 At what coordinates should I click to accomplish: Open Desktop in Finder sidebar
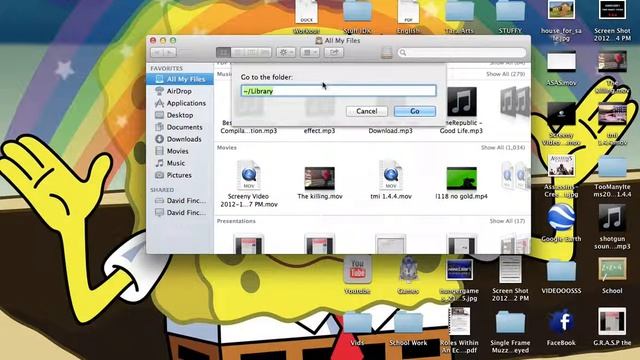pyautogui.click(x=180, y=115)
